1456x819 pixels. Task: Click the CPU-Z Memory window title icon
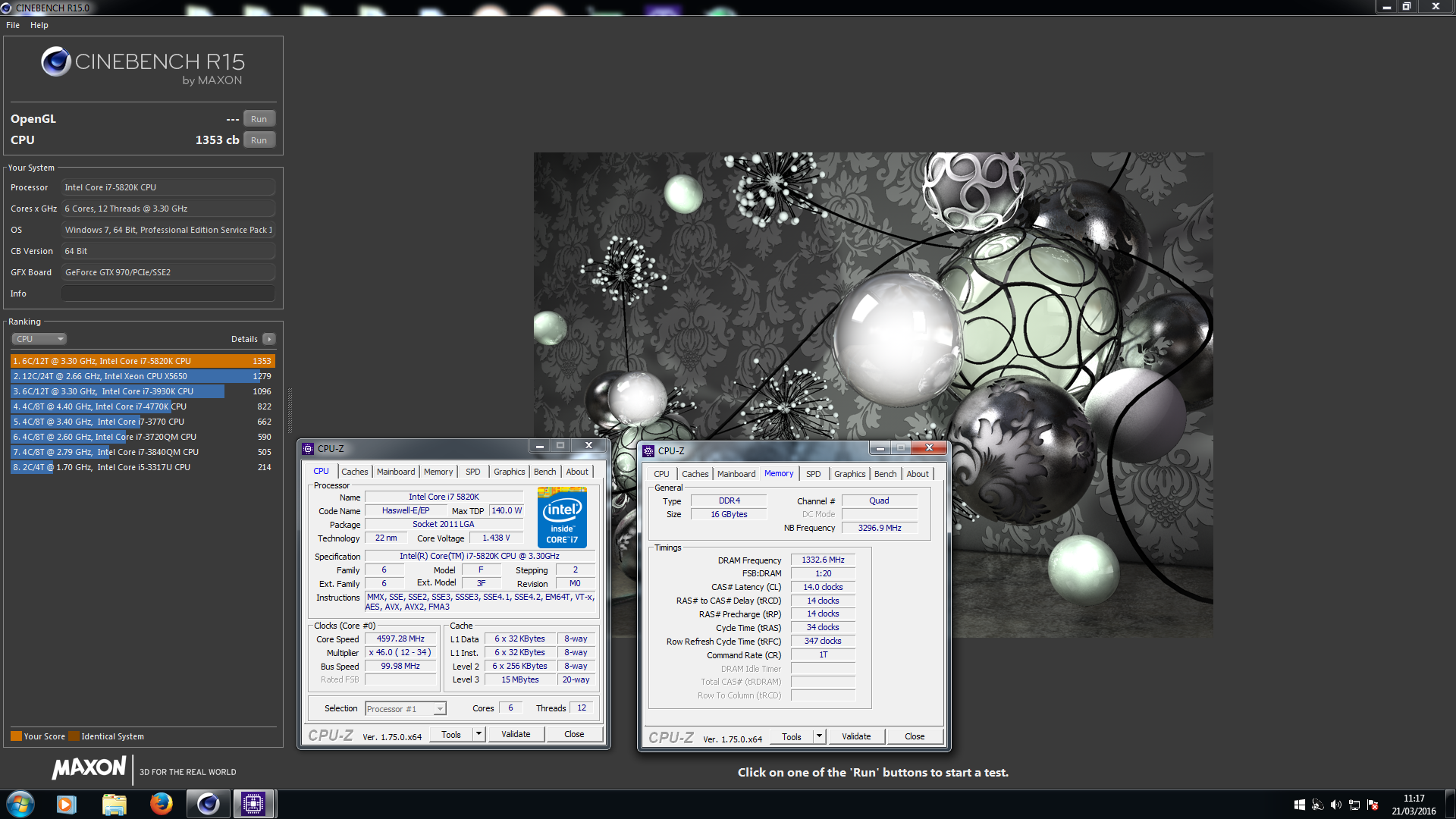648,451
